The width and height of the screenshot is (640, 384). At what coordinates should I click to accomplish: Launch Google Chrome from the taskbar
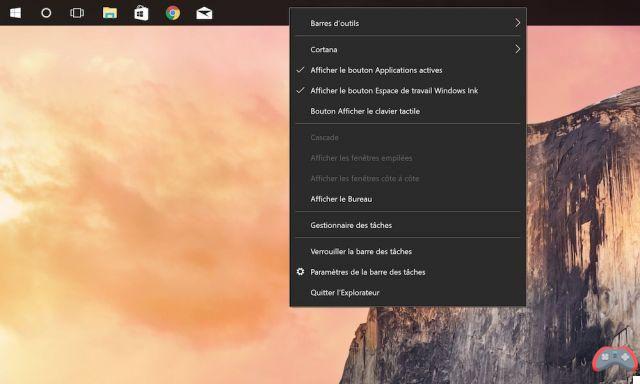pos(173,13)
